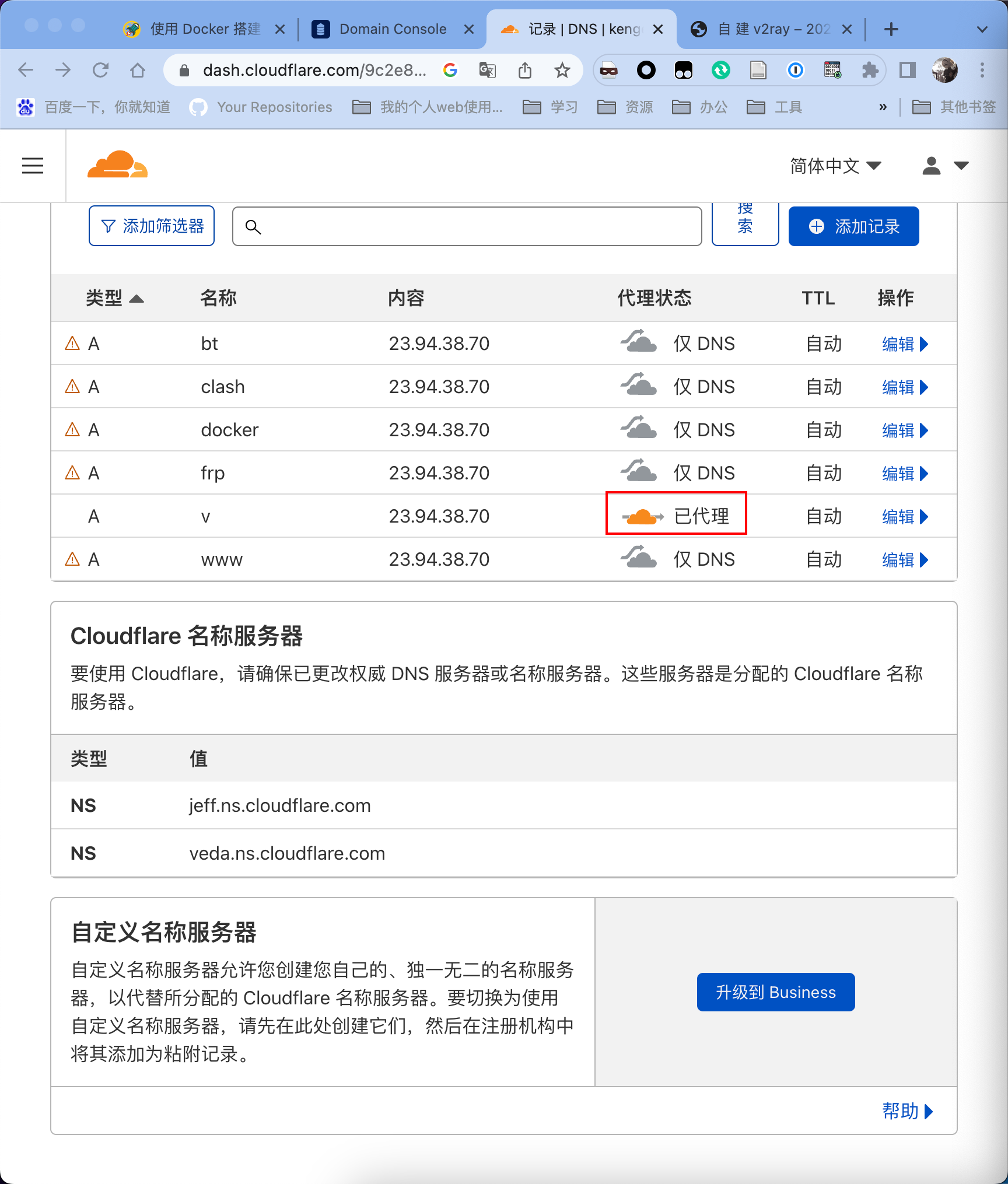The height and width of the screenshot is (1184, 1008).
Task: Focus the DNS record search field
Action: pos(467,226)
